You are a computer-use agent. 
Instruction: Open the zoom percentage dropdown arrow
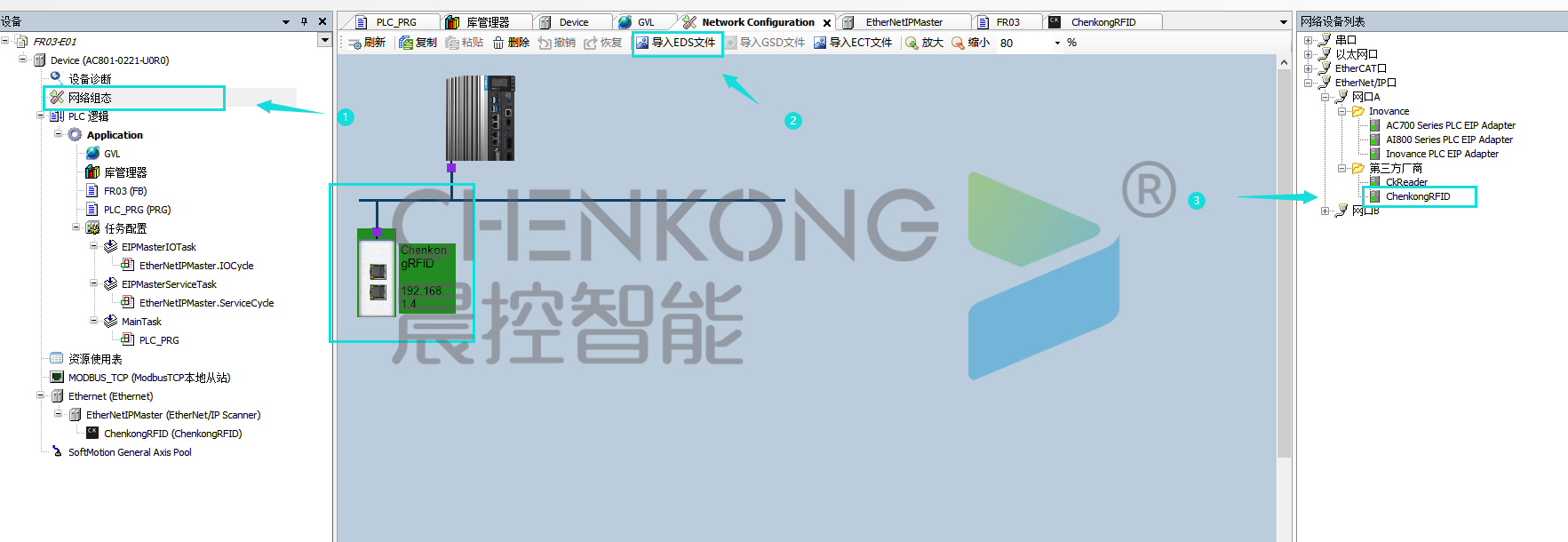(1057, 43)
